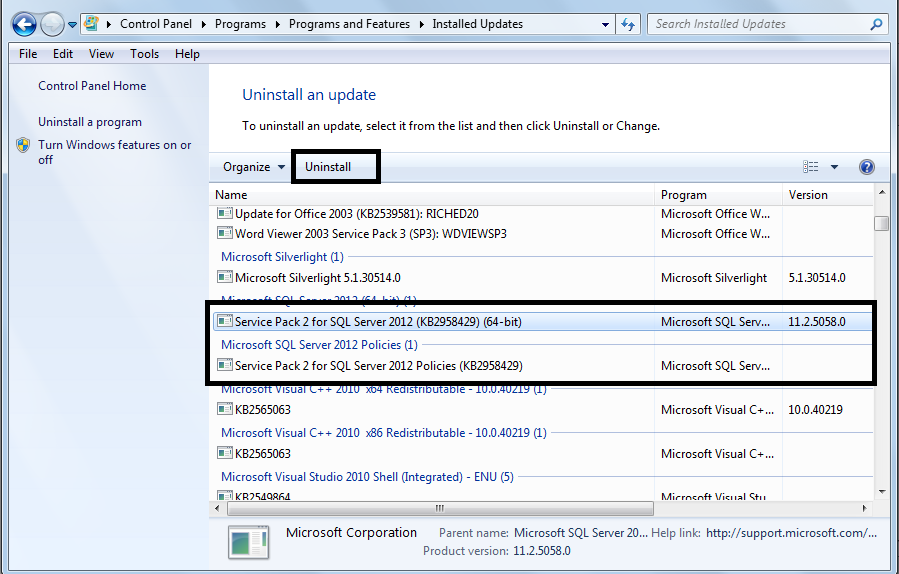Select Service Pack 2 SQL Server 2012 Policies row

[543, 366]
